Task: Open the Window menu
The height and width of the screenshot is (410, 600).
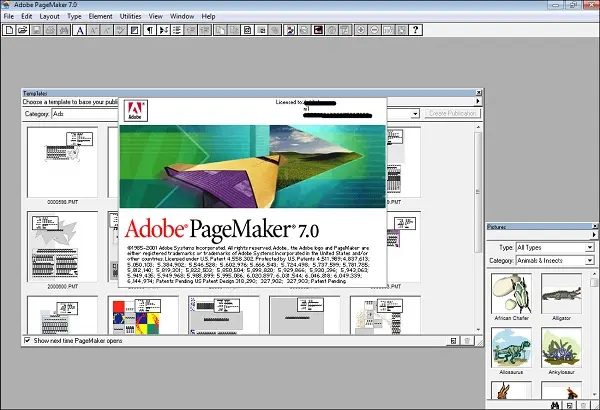Action: point(182,16)
